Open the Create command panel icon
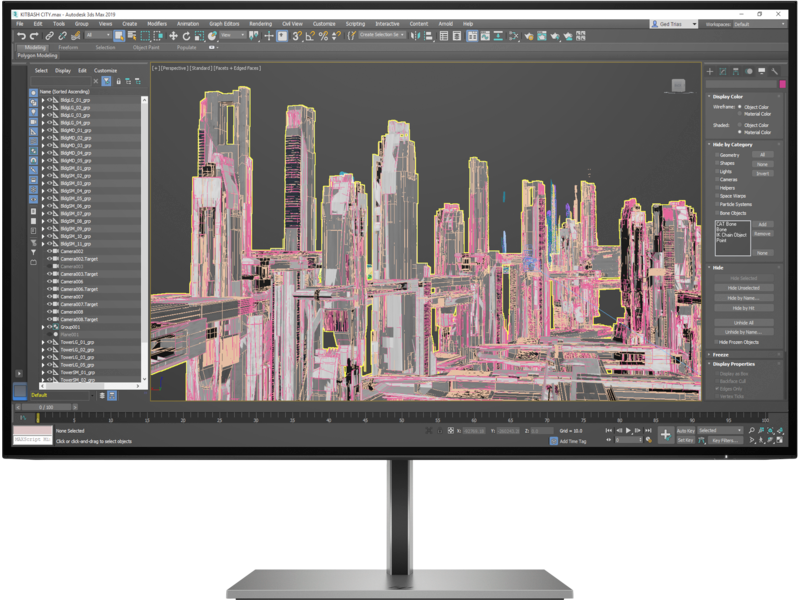800x600 pixels. (710, 69)
